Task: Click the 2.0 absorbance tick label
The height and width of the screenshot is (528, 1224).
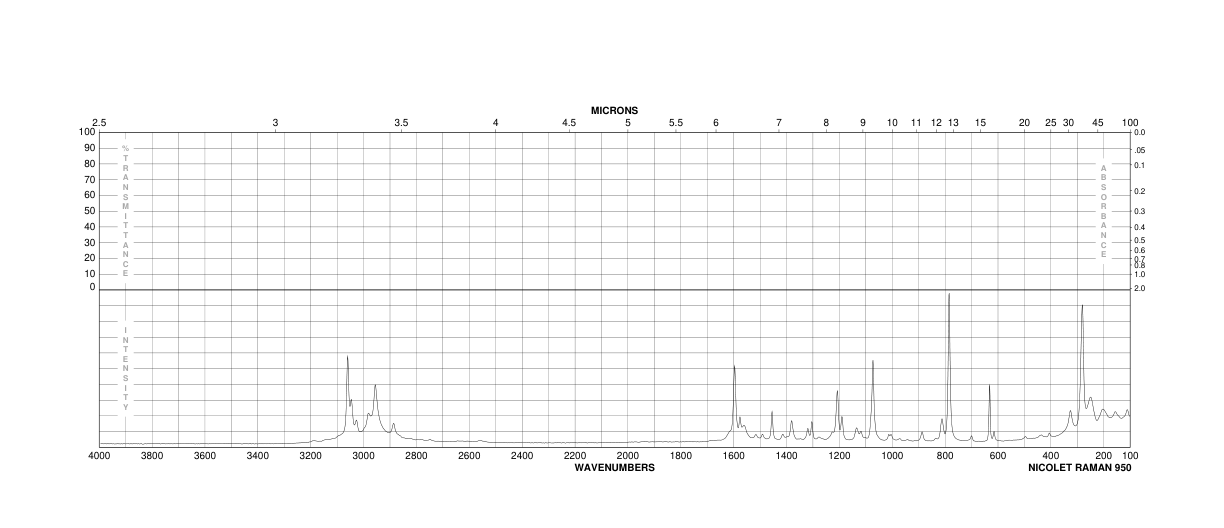Action: pyautogui.click(x=1140, y=288)
